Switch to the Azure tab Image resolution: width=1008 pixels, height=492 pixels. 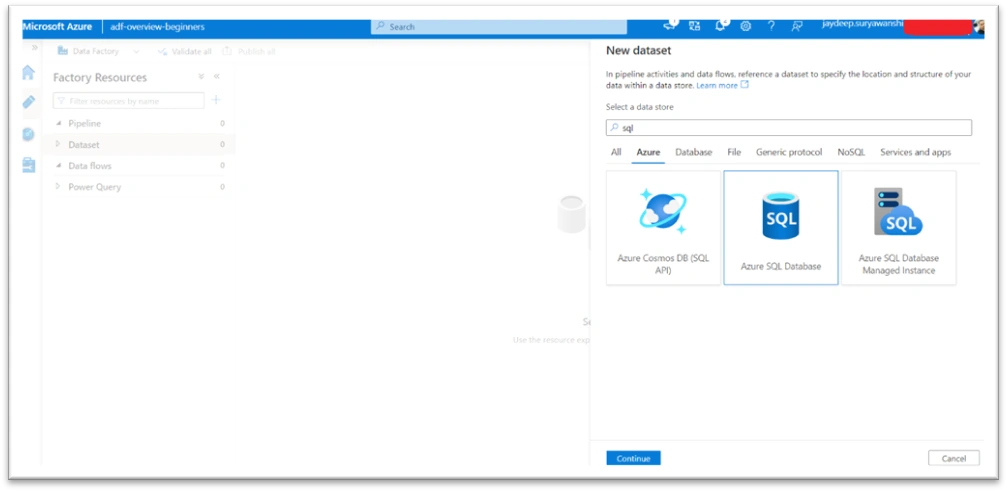click(648, 152)
